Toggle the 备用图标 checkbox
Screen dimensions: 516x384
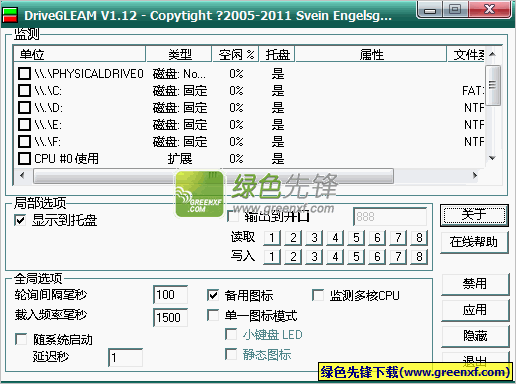[x=213, y=295]
